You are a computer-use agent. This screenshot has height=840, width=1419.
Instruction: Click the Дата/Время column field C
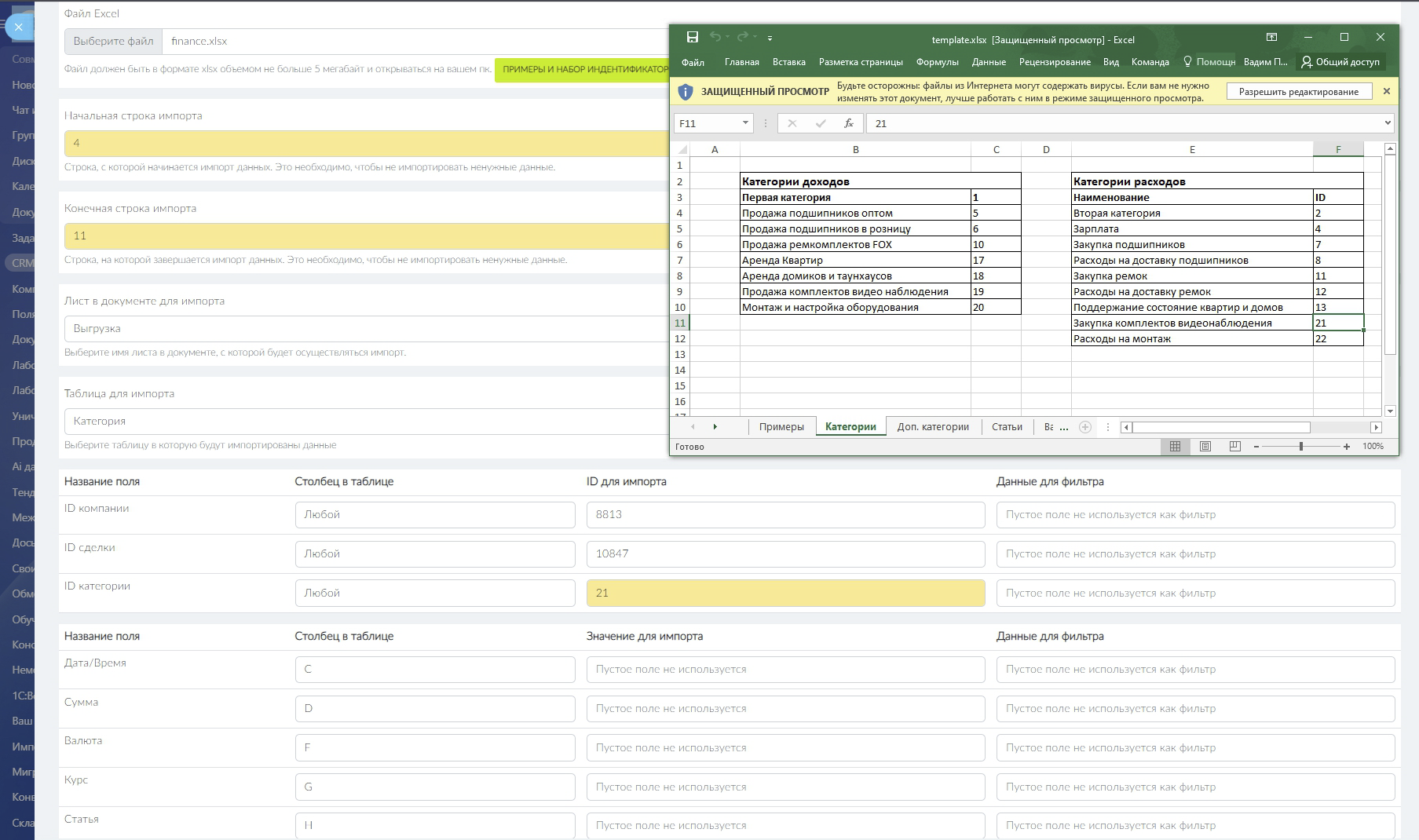[435, 670]
